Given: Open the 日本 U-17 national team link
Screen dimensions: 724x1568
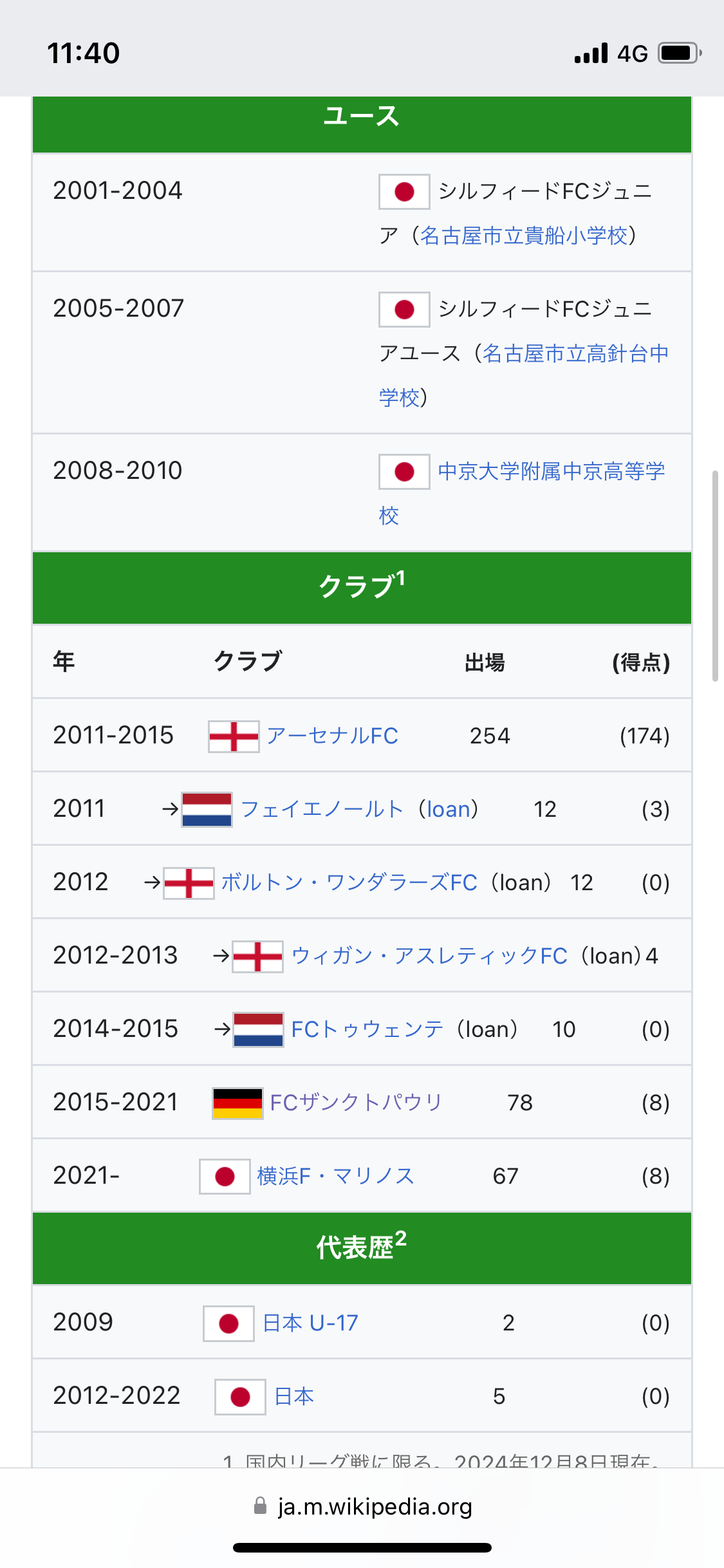Looking at the screenshot, I should pyautogui.click(x=310, y=1323).
